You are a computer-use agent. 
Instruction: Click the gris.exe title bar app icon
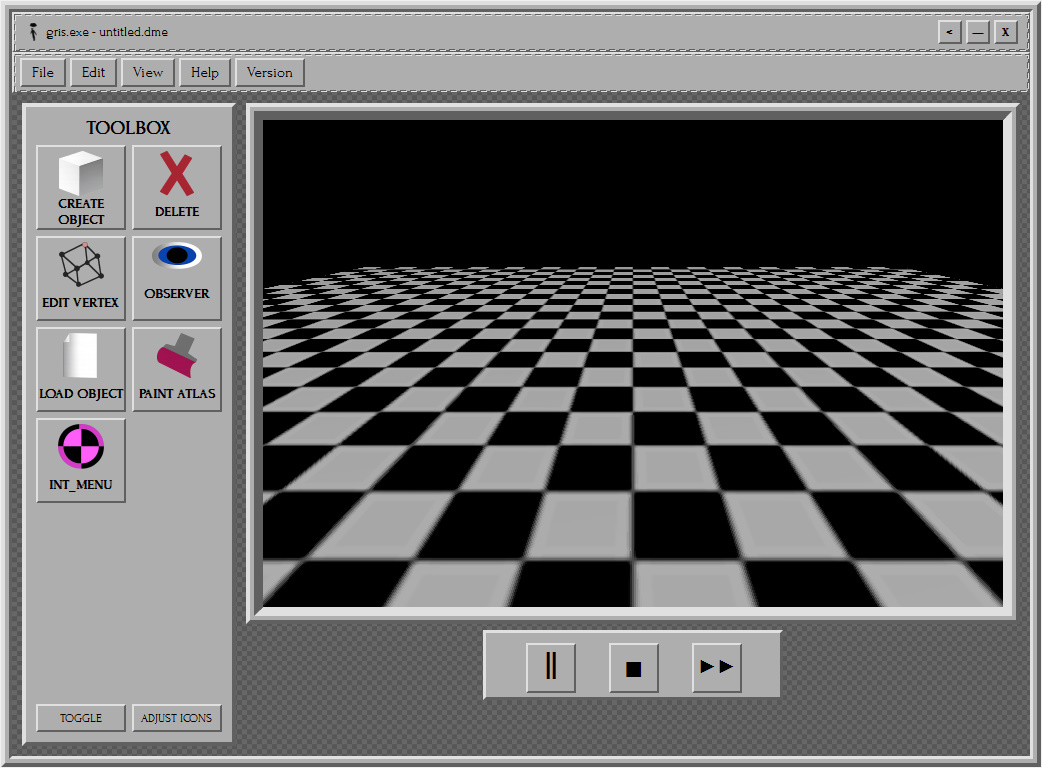click(x=34, y=32)
